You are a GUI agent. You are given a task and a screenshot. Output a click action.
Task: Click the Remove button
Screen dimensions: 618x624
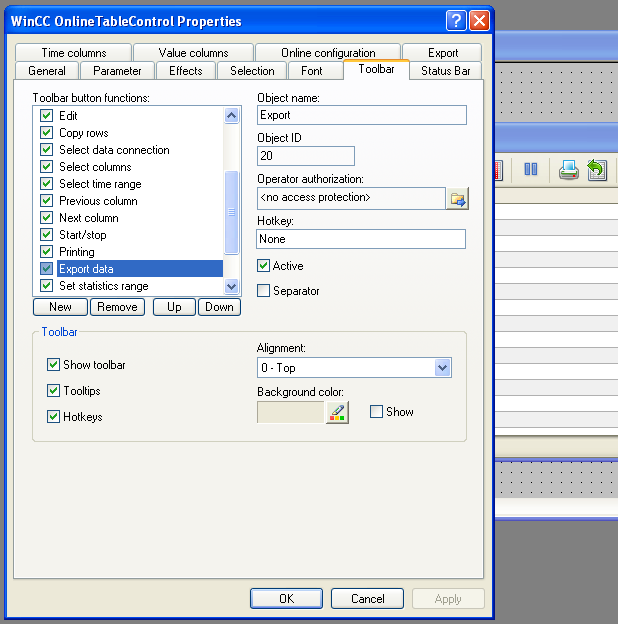(117, 307)
